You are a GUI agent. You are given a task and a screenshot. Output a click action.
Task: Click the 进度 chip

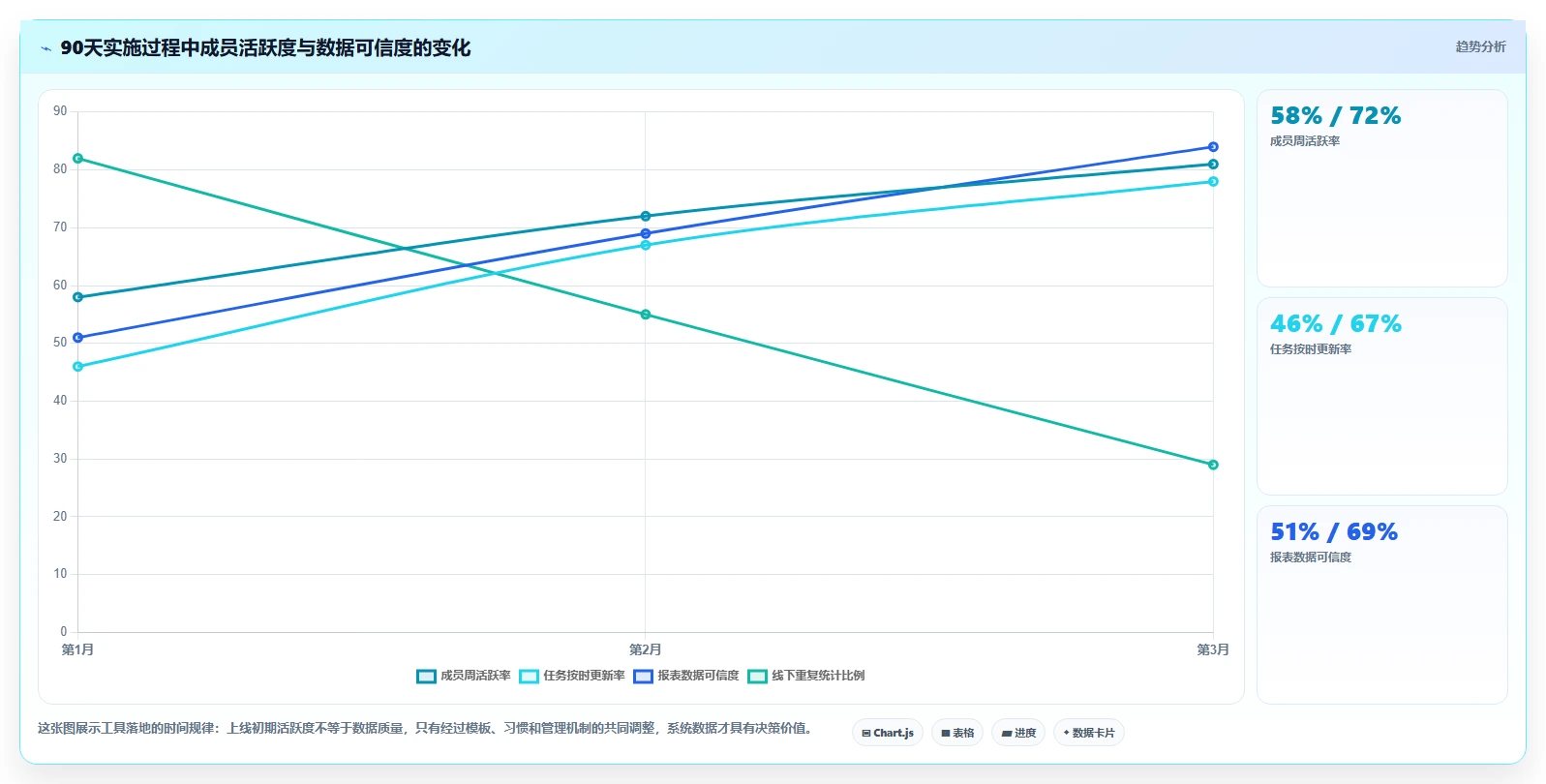(1018, 733)
